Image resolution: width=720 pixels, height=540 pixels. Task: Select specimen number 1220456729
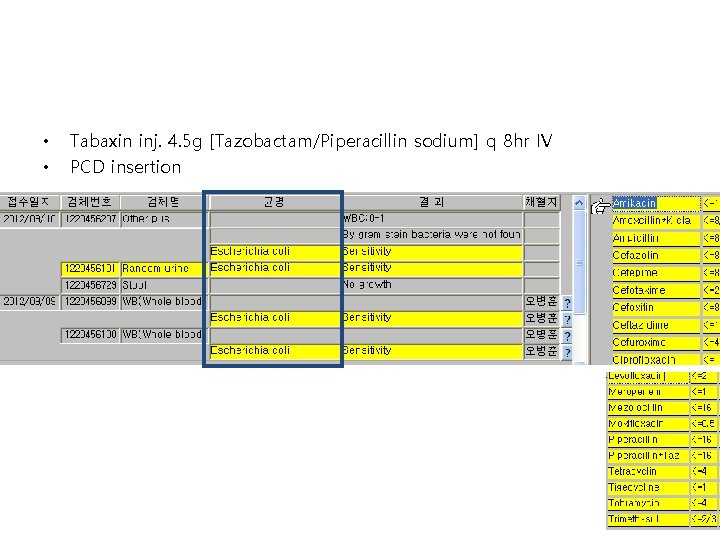coord(90,285)
